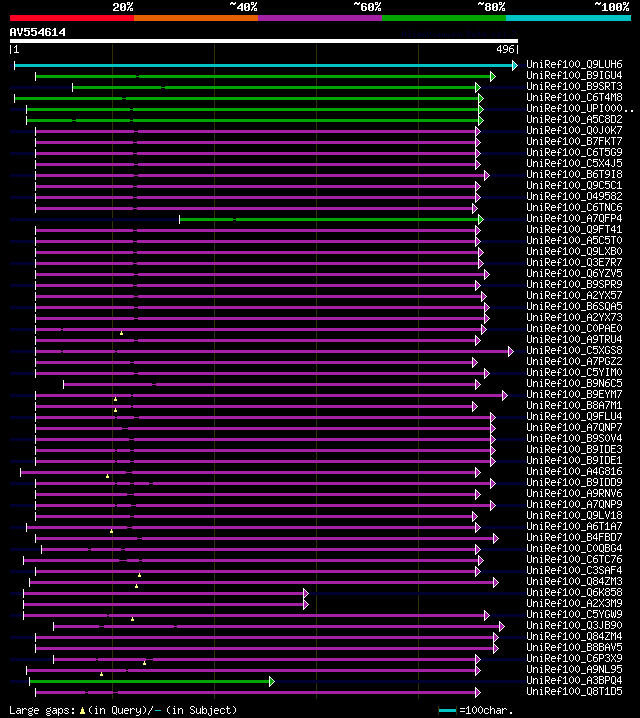Click the query name AV554614
640x718 pixels.
click(38, 32)
